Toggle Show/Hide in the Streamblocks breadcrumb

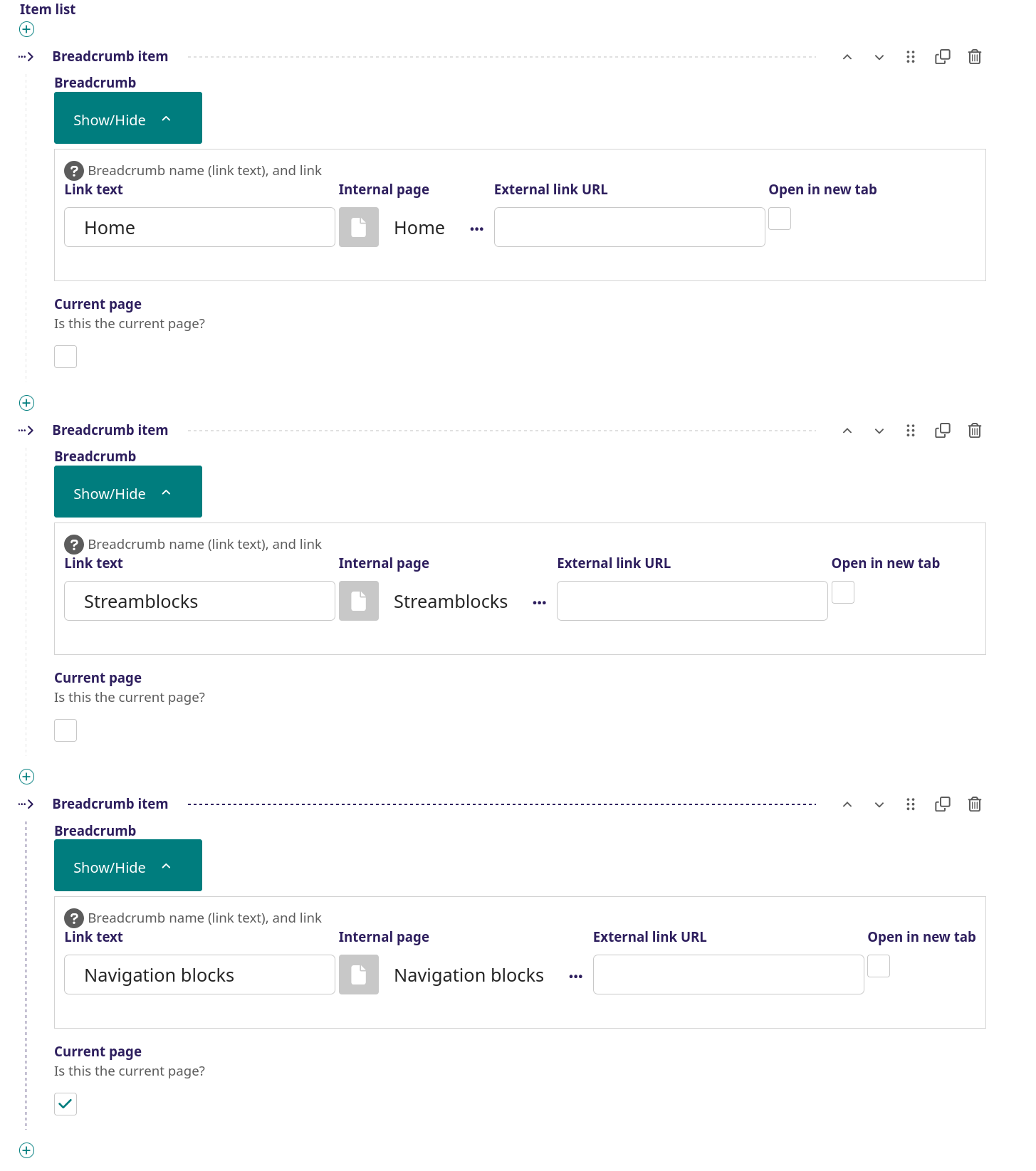[x=128, y=492]
